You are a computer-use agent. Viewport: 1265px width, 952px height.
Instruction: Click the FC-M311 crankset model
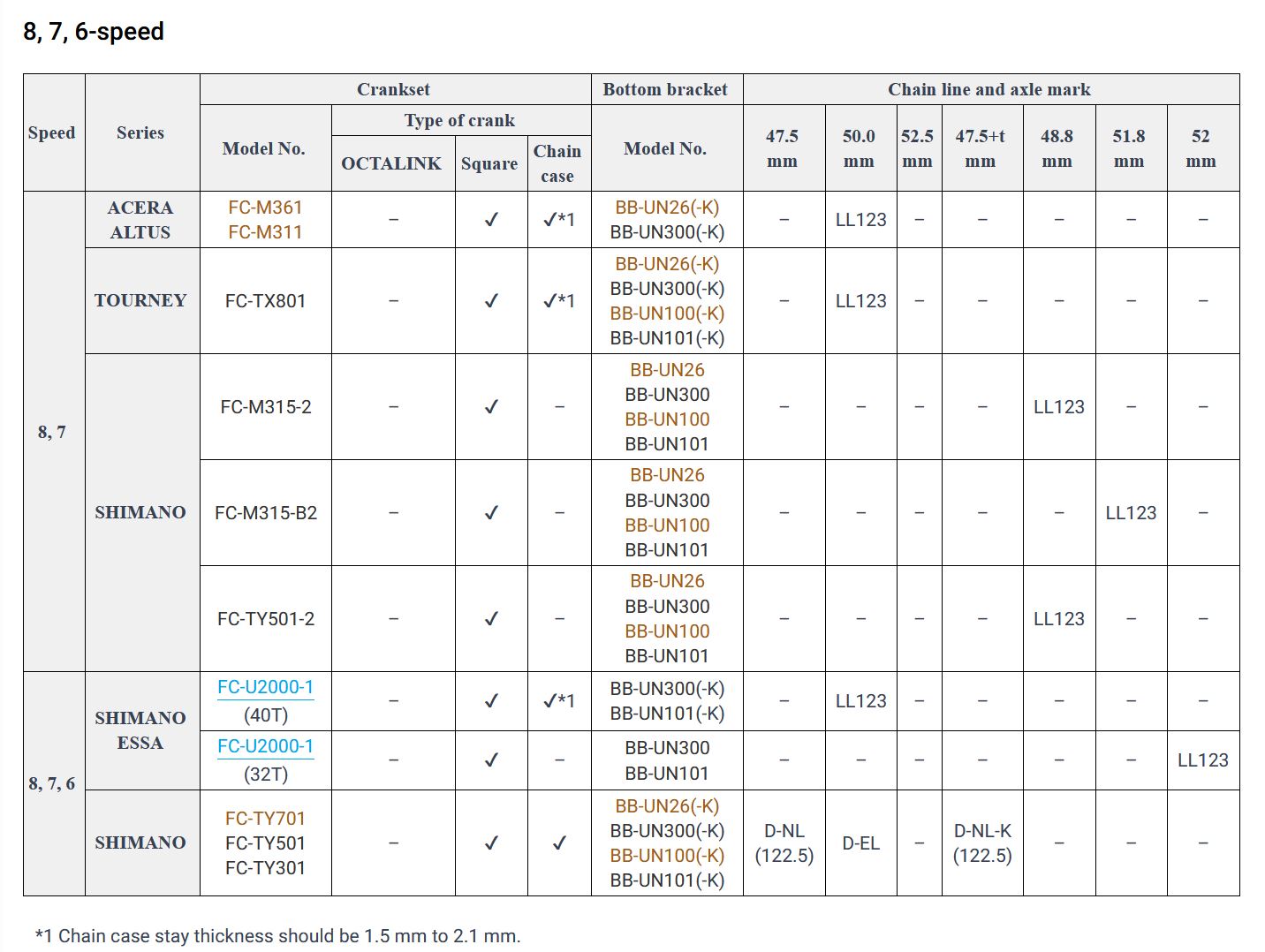point(265,232)
